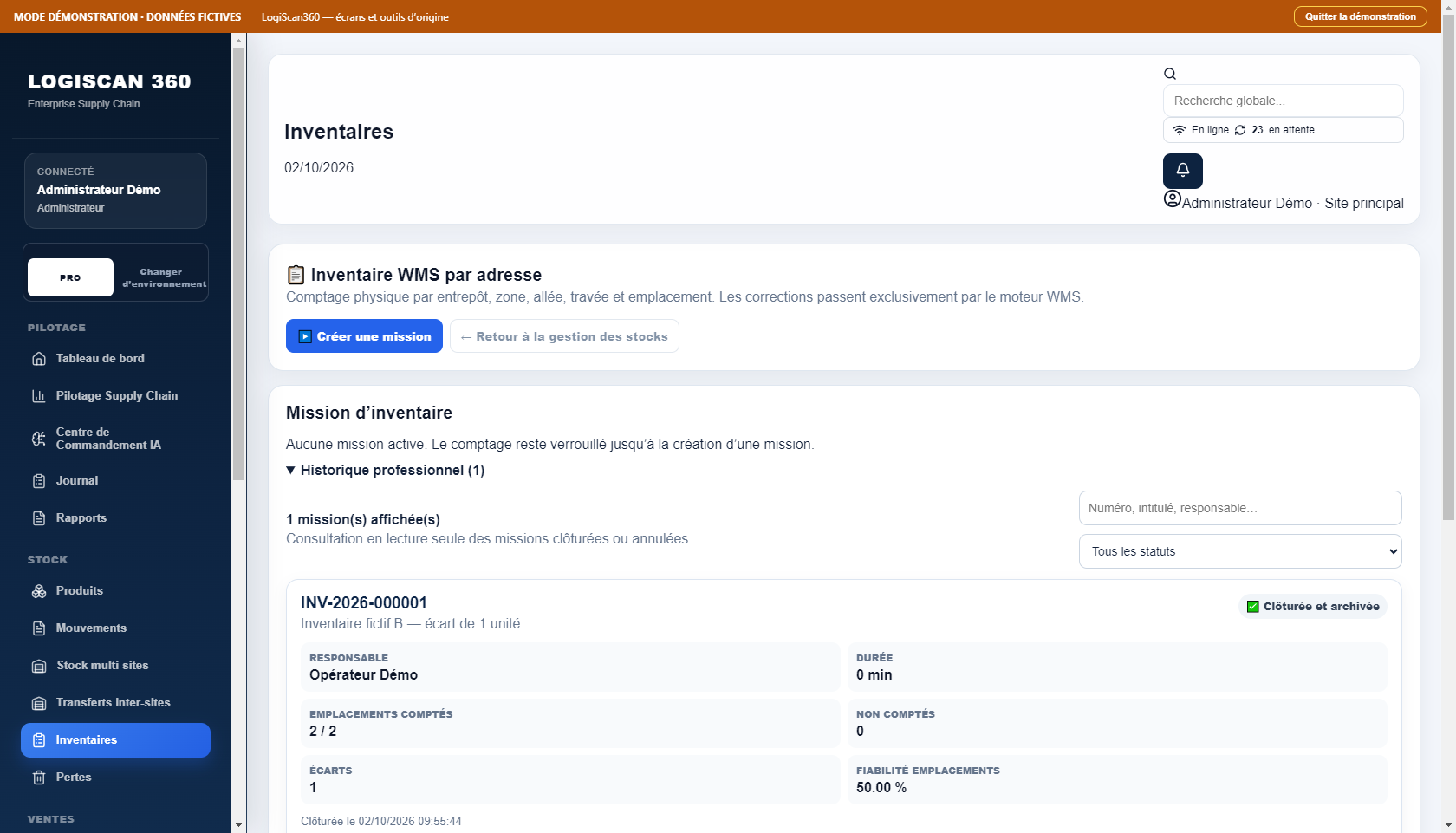Click Créer une mission button
This screenshot has width=1456, height=833.
click(364, 336)
